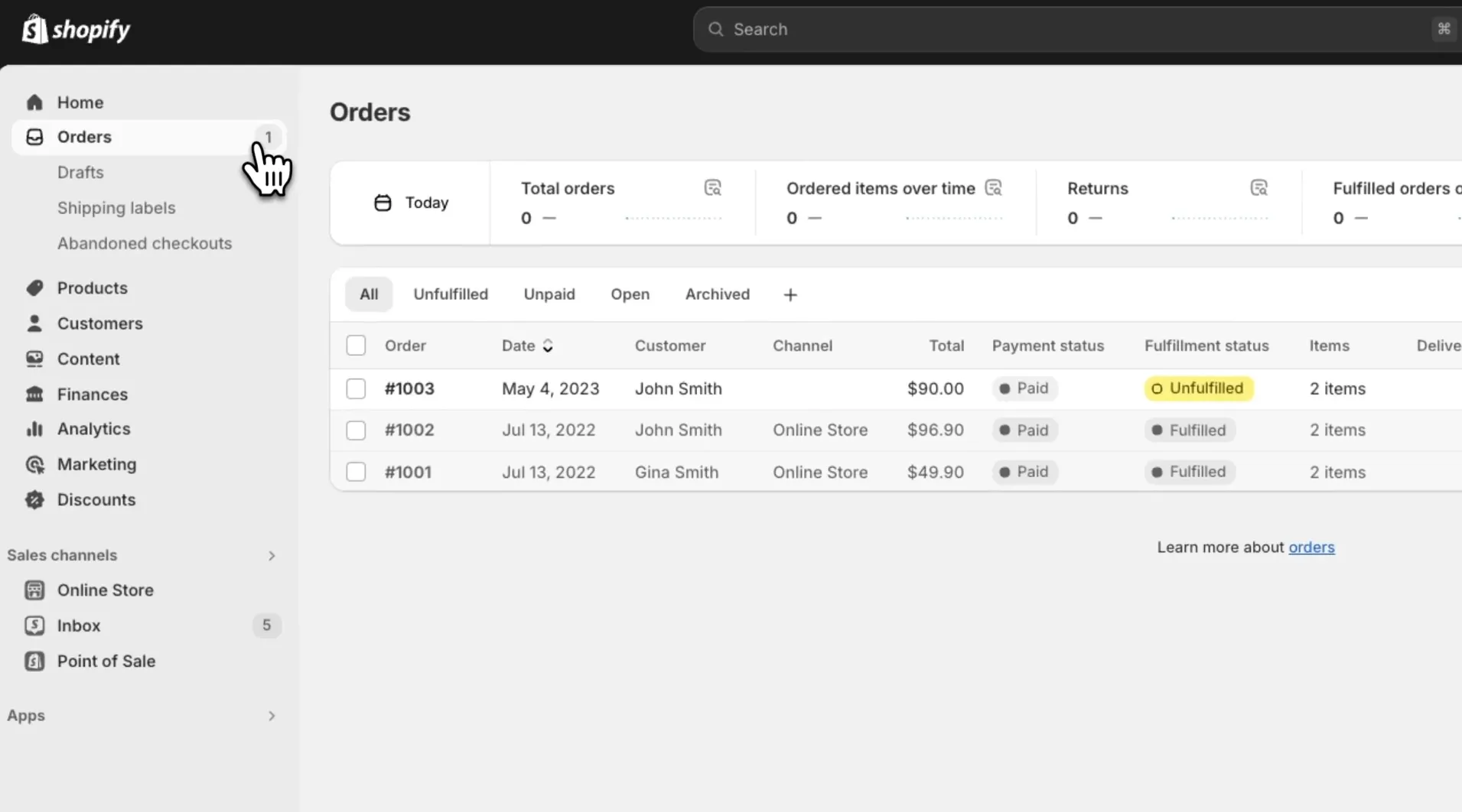
Task: Tick the select-all orders checkbox
Action: click(356, 346)
